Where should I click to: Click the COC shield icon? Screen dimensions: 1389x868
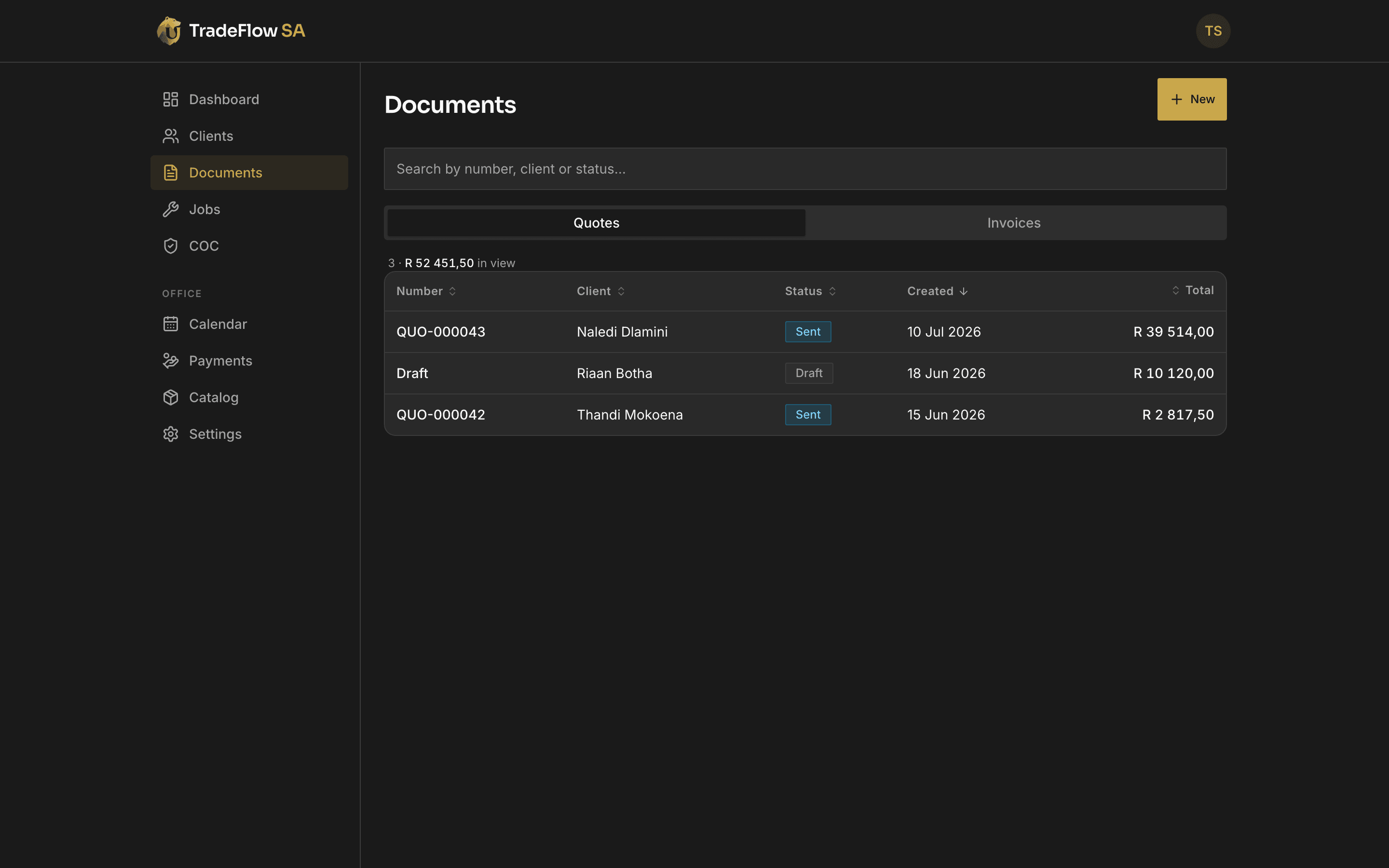170,246
